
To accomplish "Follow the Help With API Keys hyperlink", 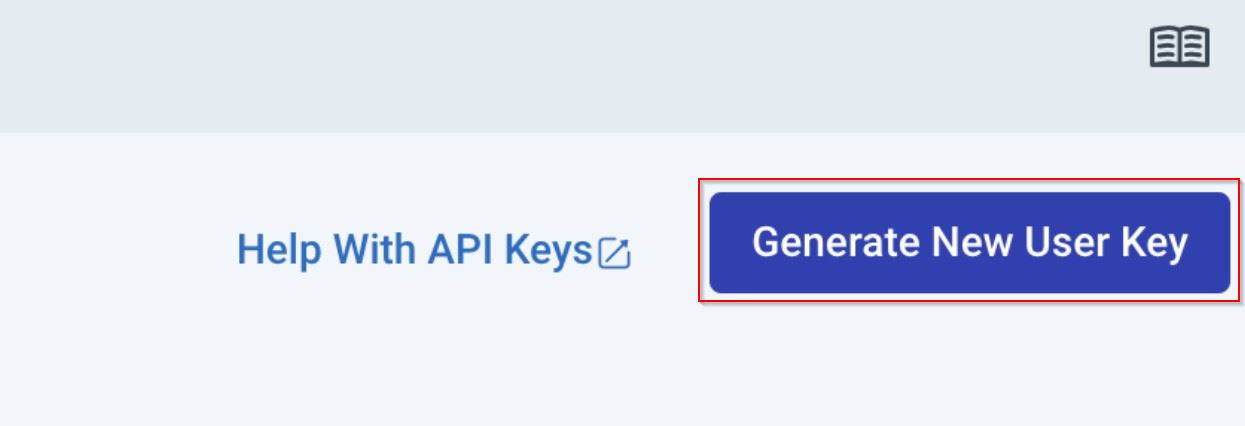I will (415, 250).
